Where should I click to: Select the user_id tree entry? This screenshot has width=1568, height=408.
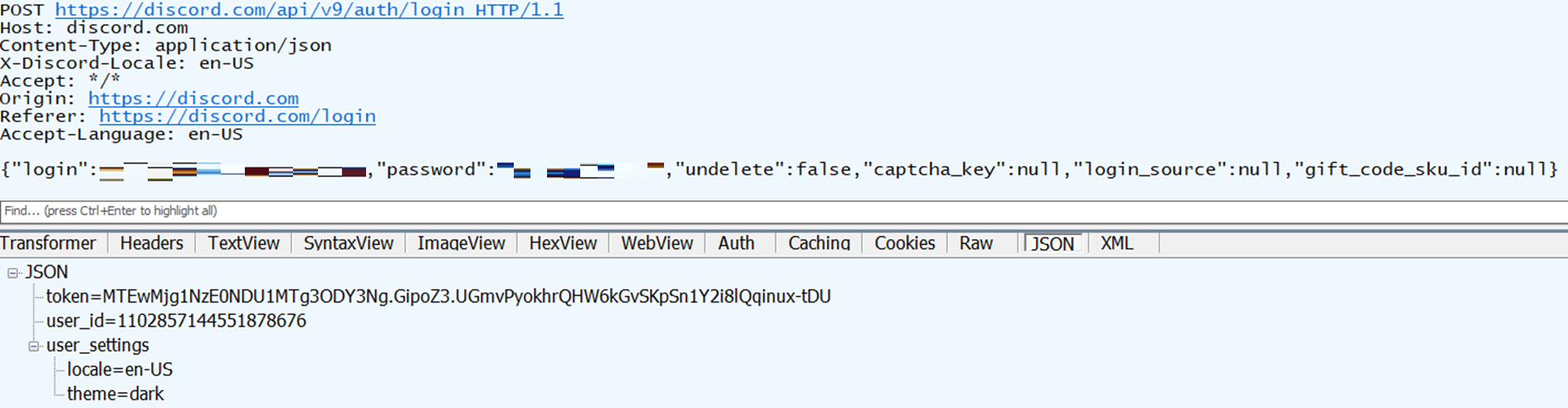[176, 321]
